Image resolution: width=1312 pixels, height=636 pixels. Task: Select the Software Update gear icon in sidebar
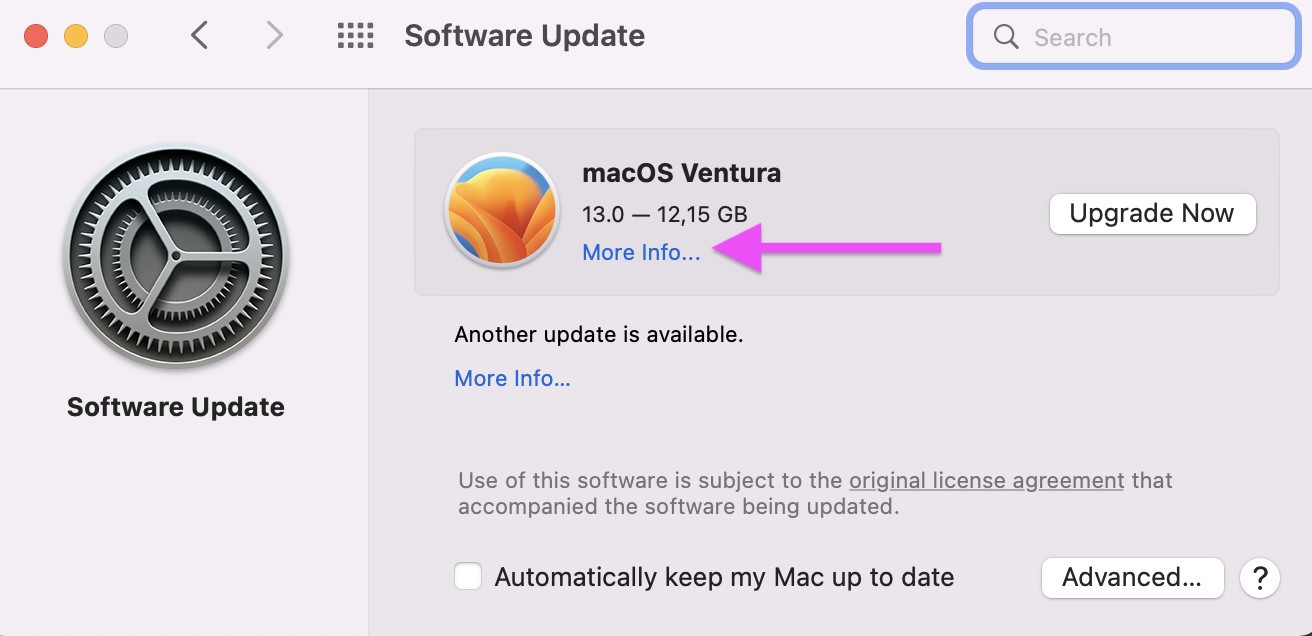tap(176, 256)
